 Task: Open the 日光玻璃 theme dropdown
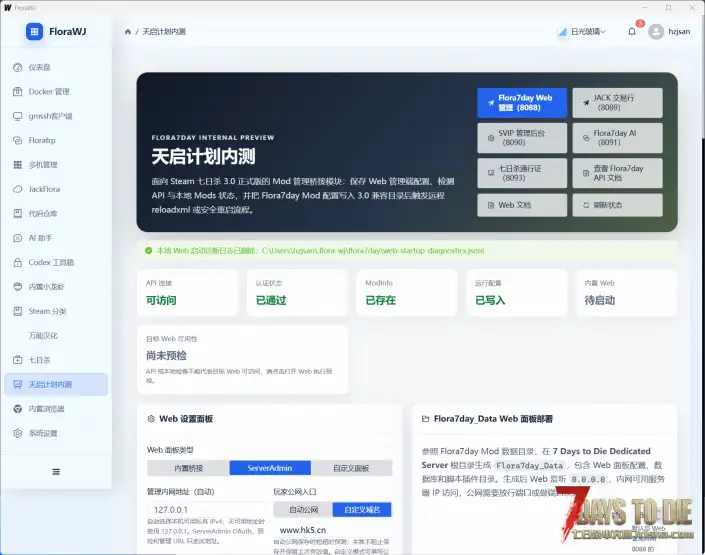[x=582, y=31]
